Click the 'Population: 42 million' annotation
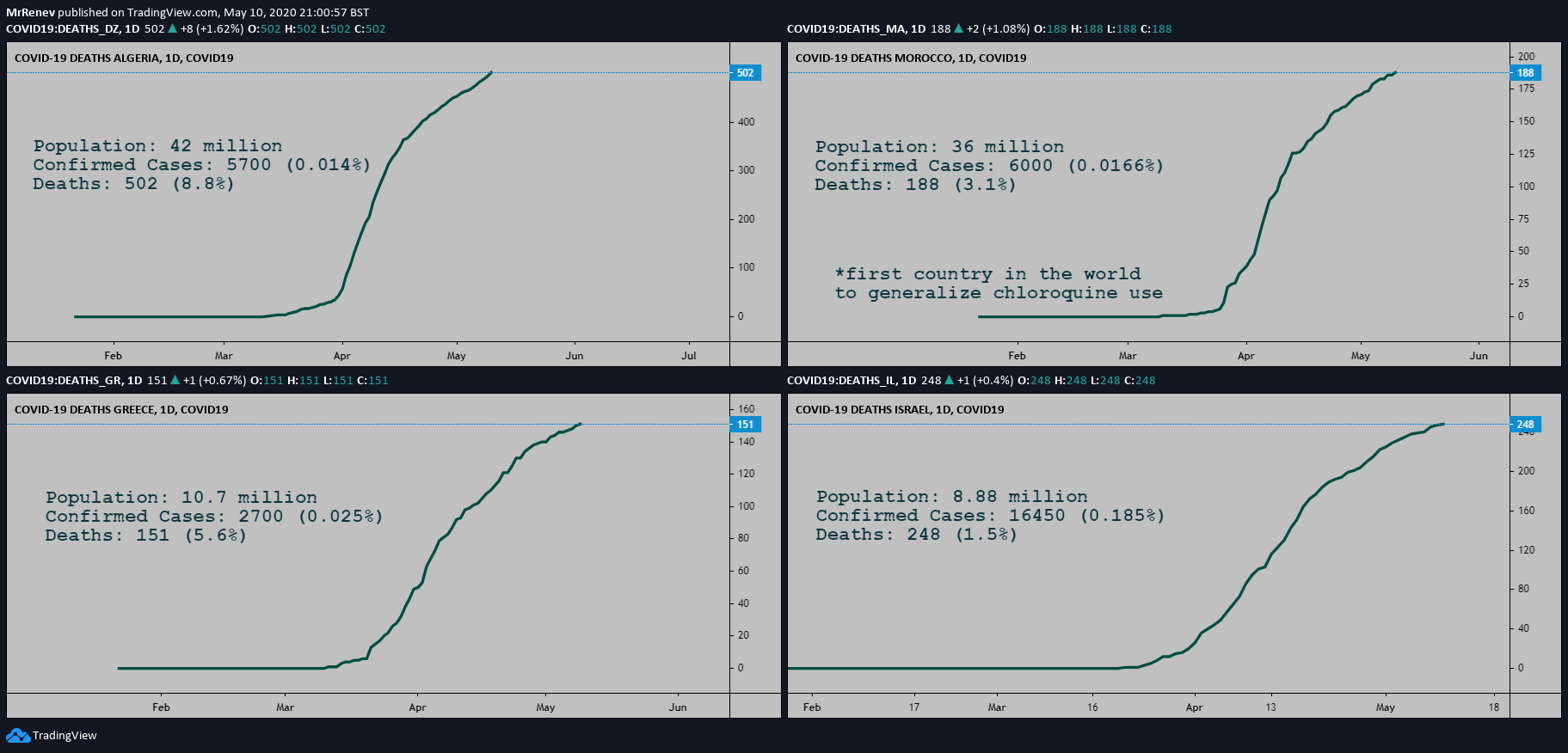1568x753 pixels. click(157, 146)
